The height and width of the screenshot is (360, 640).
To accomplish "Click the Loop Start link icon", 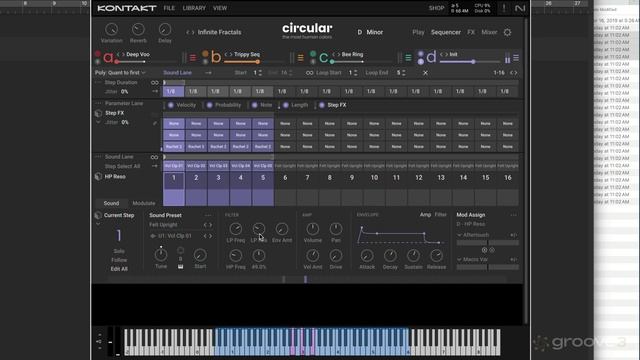I will click(309, 73).
